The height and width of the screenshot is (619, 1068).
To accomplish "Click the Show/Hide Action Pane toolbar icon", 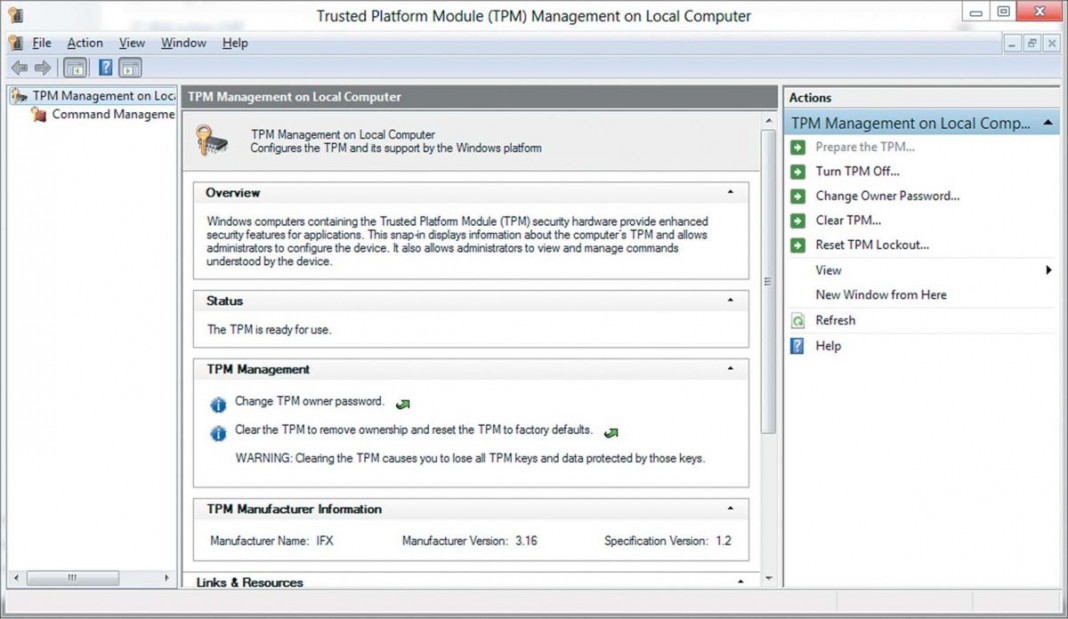I will tap(130, 68).
